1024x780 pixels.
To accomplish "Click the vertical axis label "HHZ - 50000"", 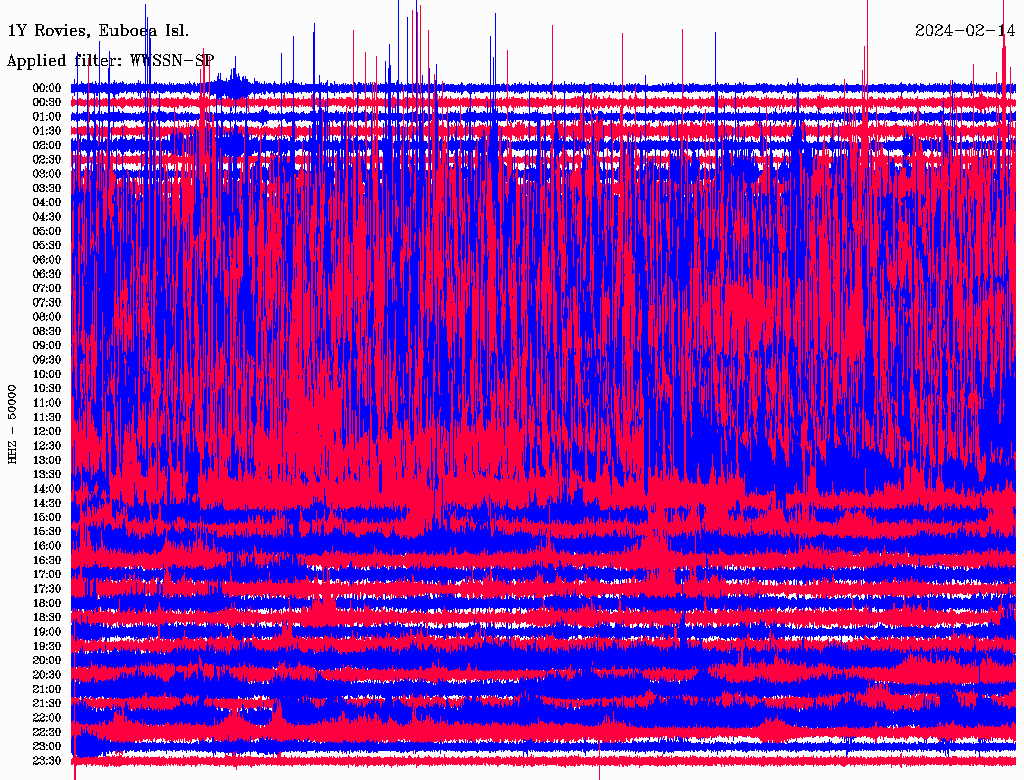I will (x=13, y=423).
